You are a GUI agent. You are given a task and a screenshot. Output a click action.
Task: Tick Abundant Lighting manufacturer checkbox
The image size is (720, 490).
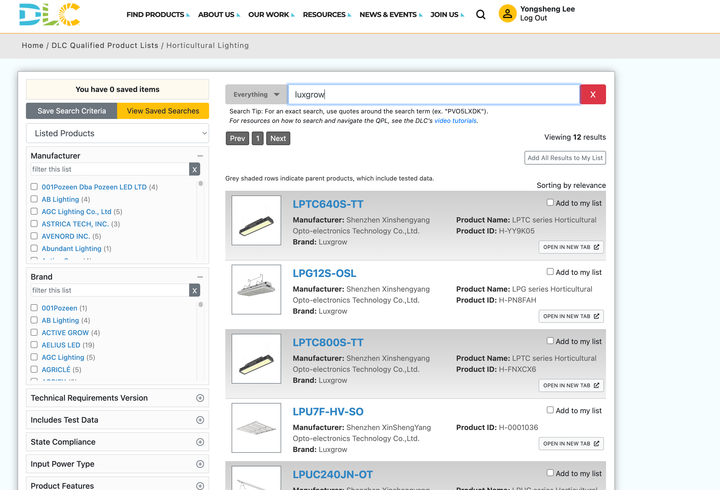[34, 248]
